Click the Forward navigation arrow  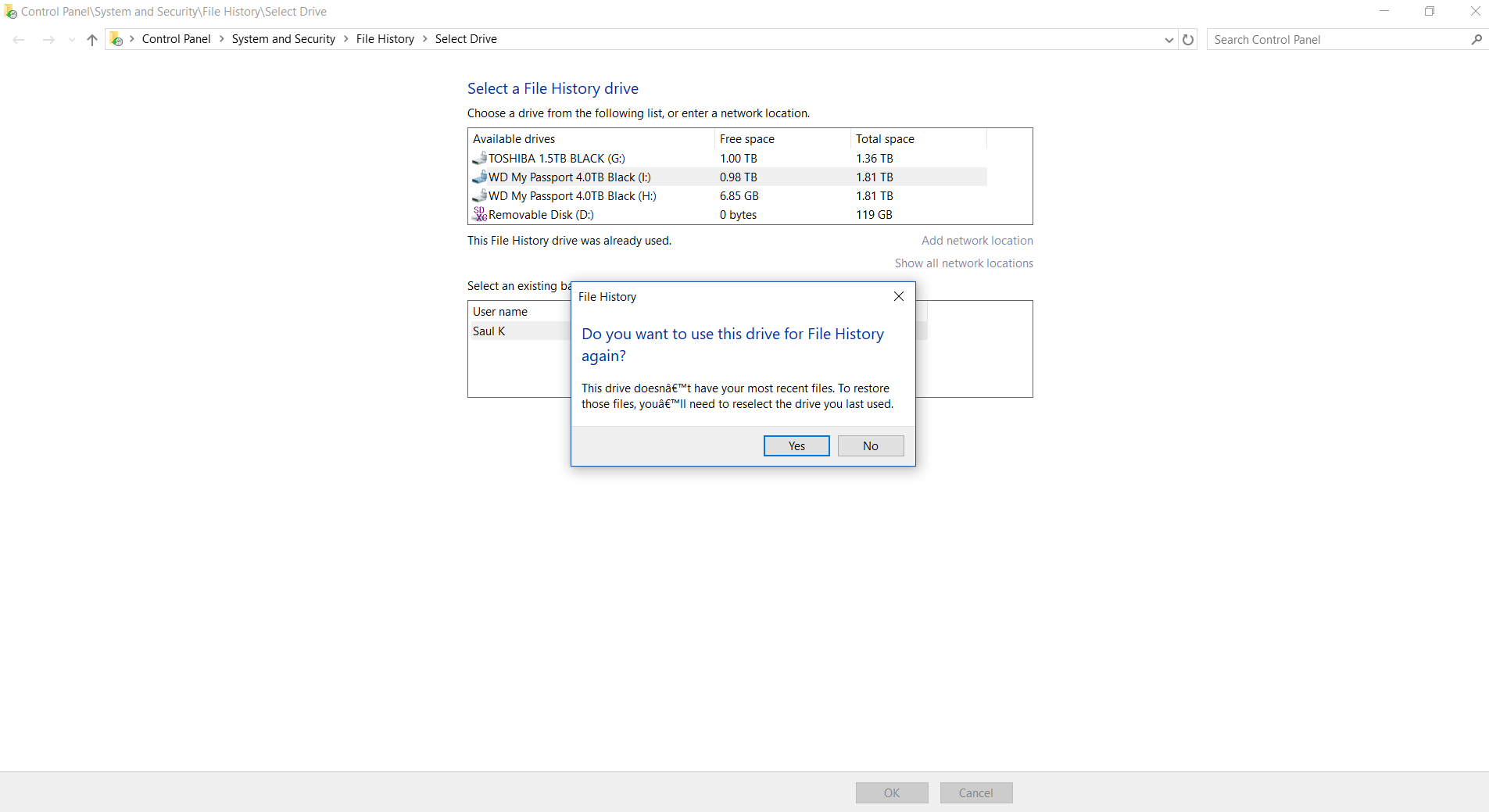tap(48, 39)
